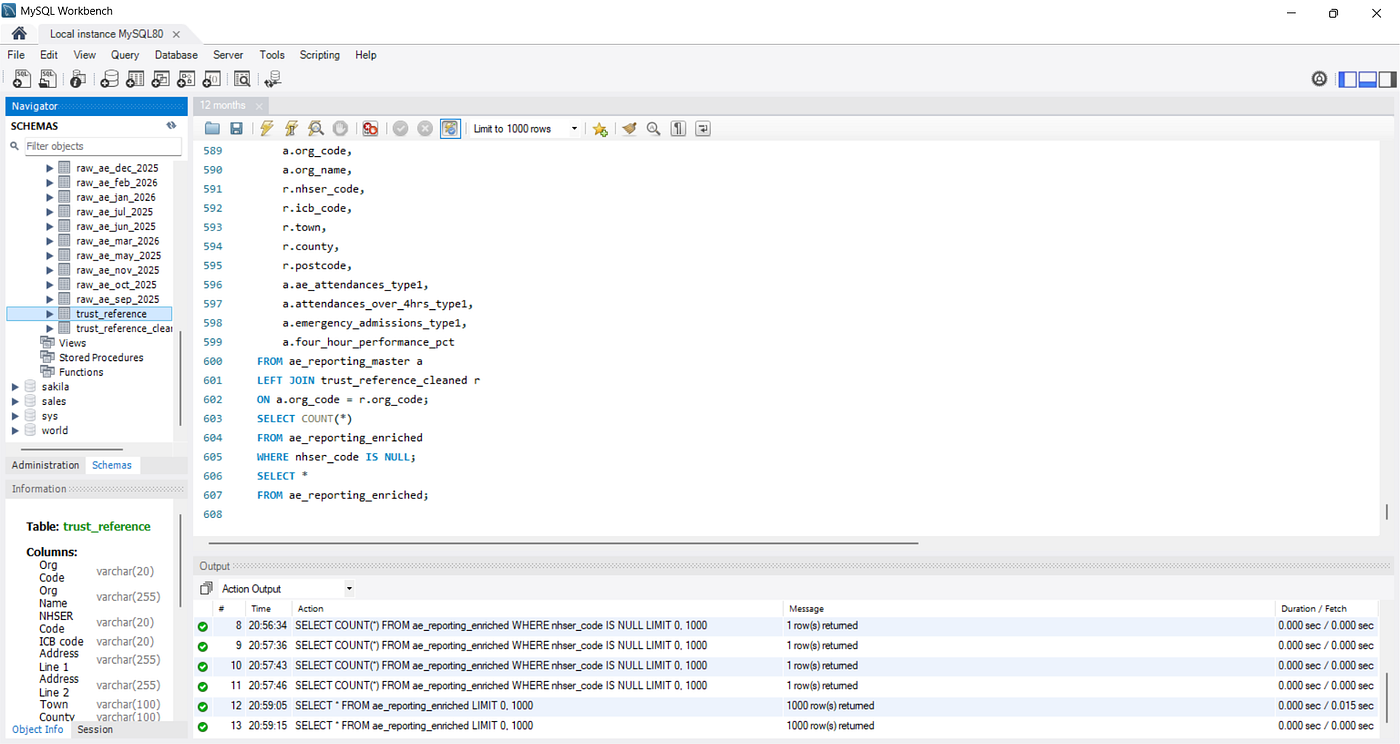This screenshot has width=1400, height=744.
Task: Open the Query menu
Action: tap(125, 55)
